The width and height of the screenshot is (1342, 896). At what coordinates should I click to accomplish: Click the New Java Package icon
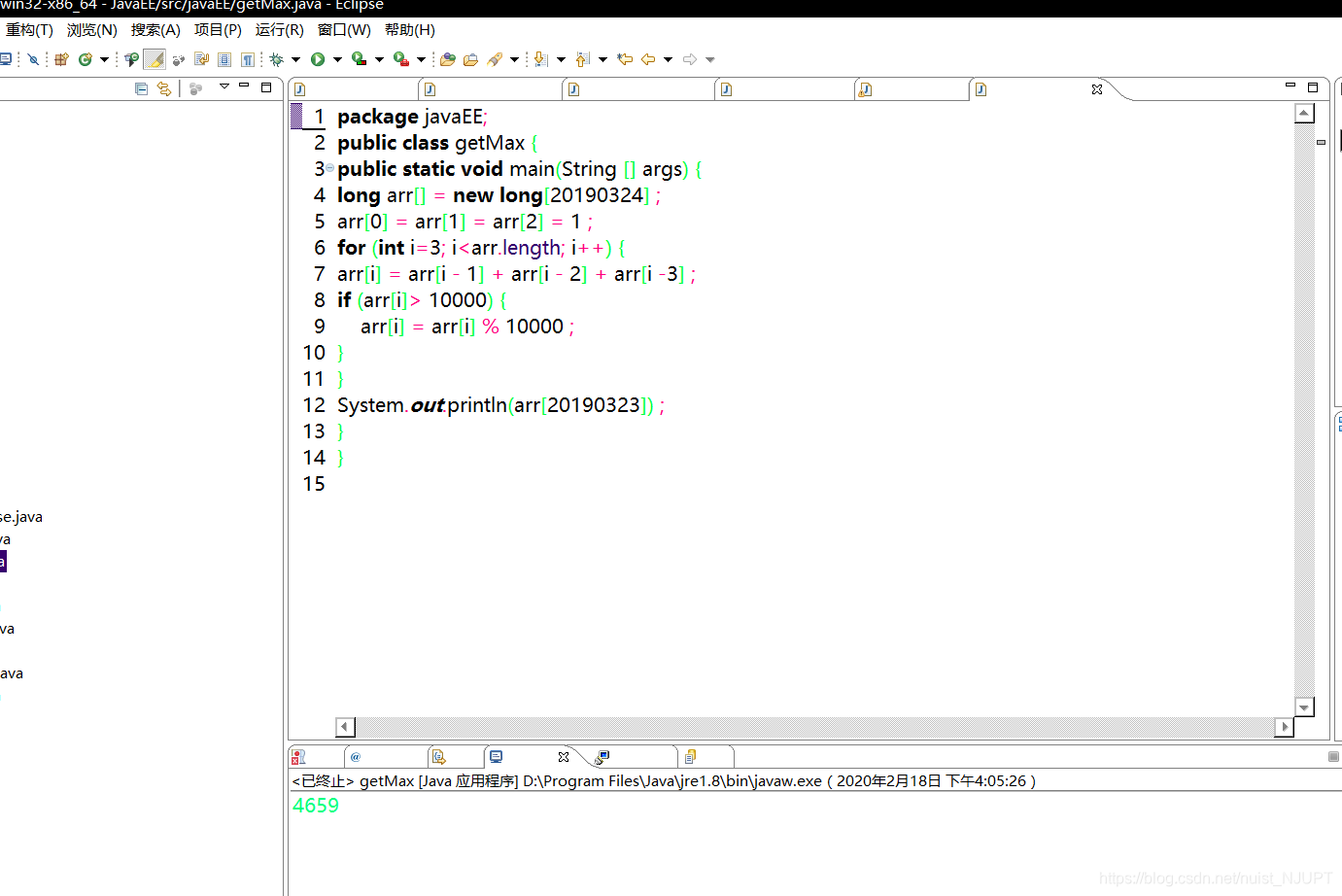point(61,59)
